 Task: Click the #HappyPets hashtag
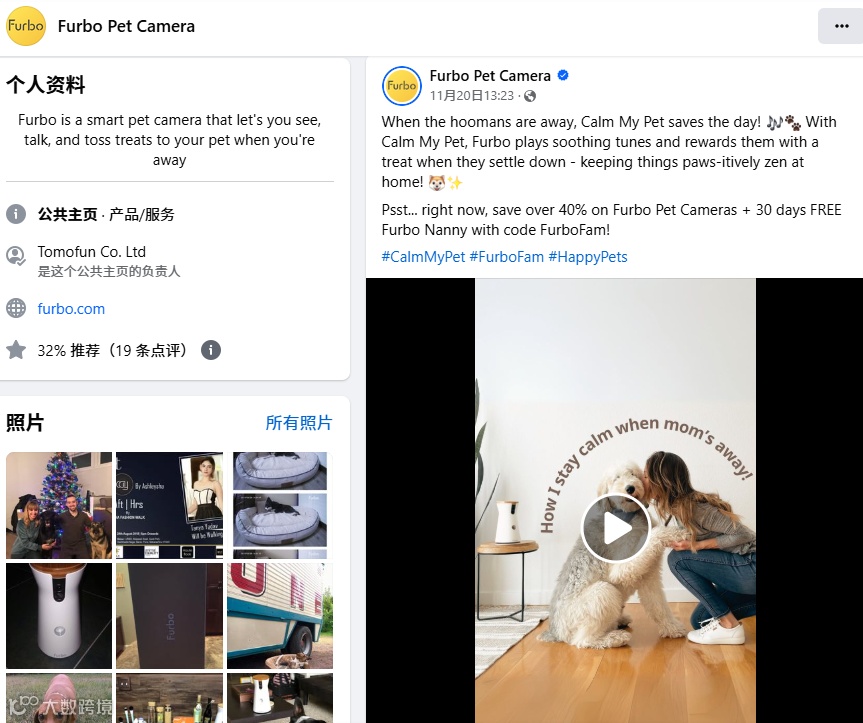click(x=588, y=257)
